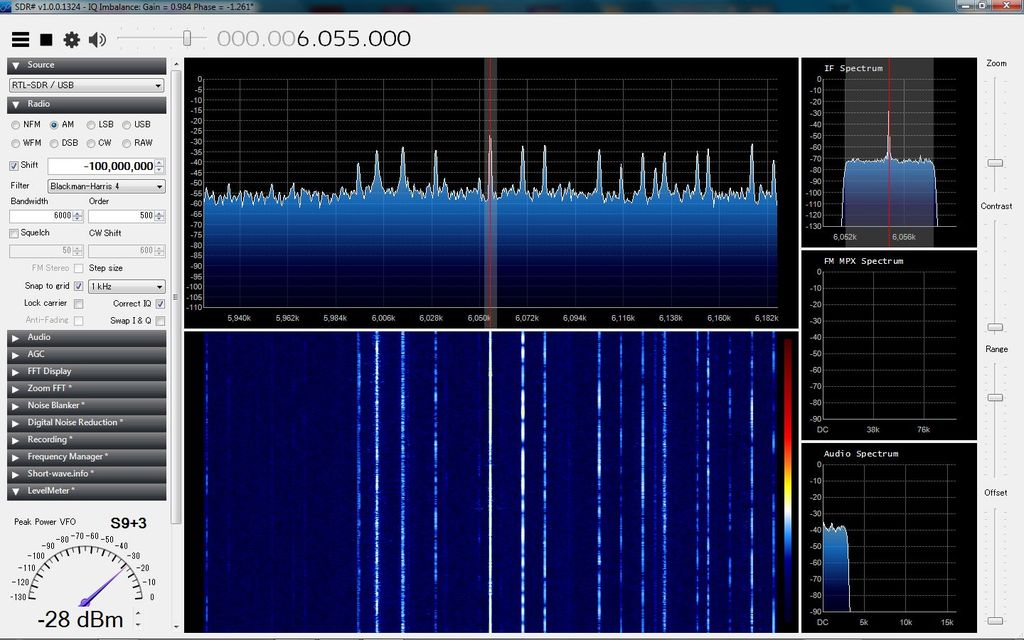This screenshot has width=1024, height=640.
Task: Expand the Zoom FFT panel
Action: (x=87, y=389)
